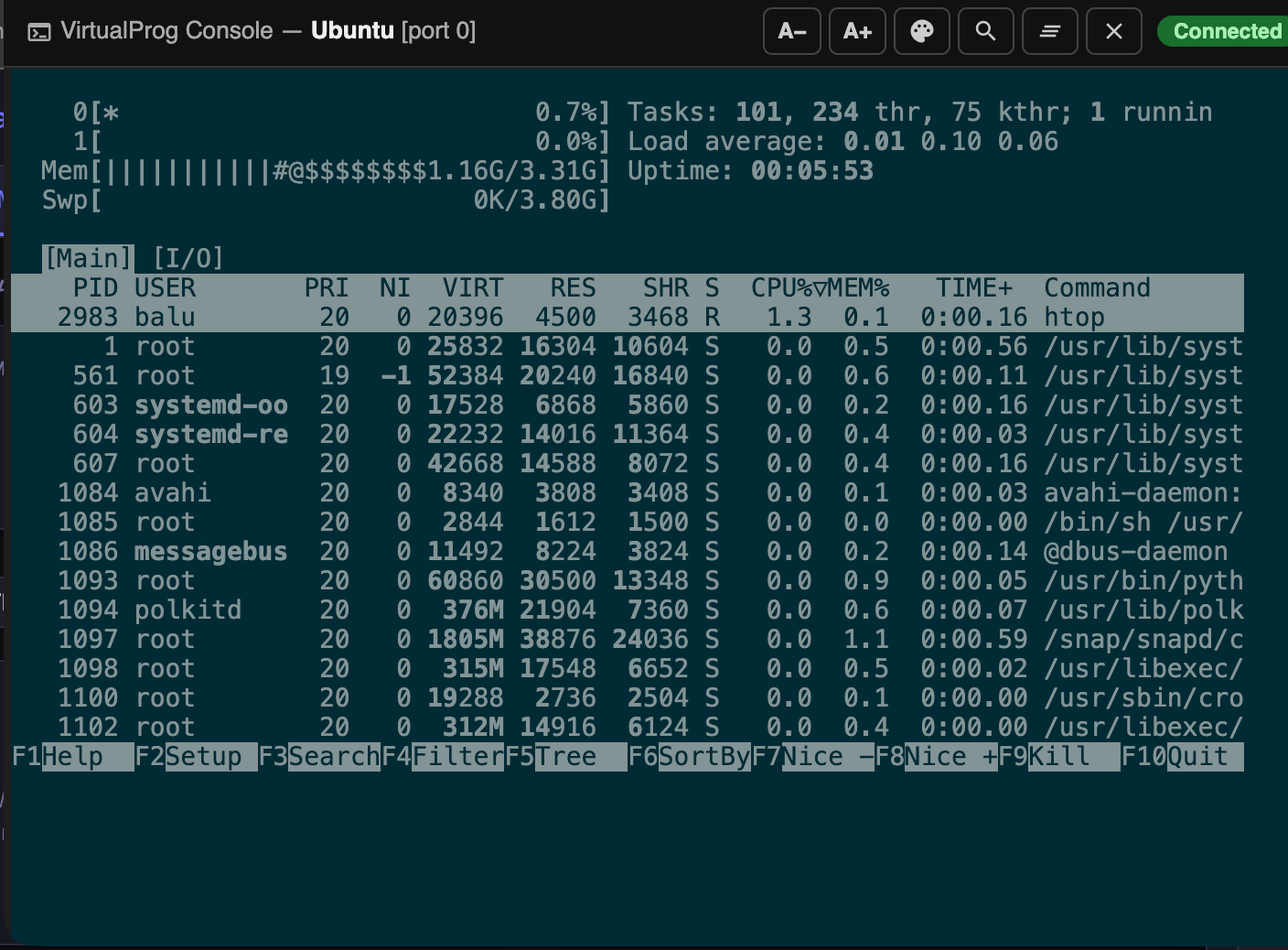Select systemd-oo process row PID 603
1288x950 pixels.
(628, 405)
